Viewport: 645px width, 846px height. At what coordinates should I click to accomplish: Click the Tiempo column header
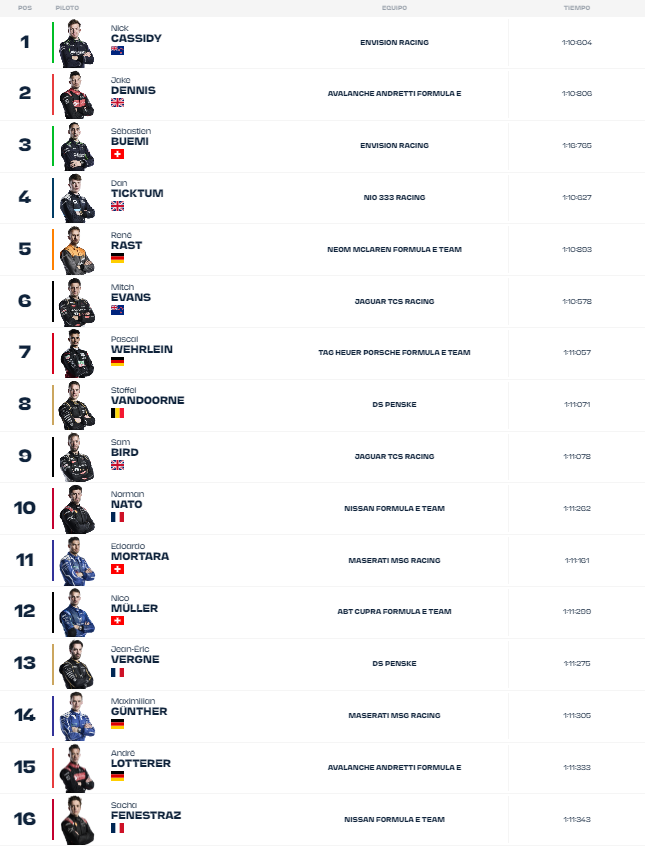(576, 8)
